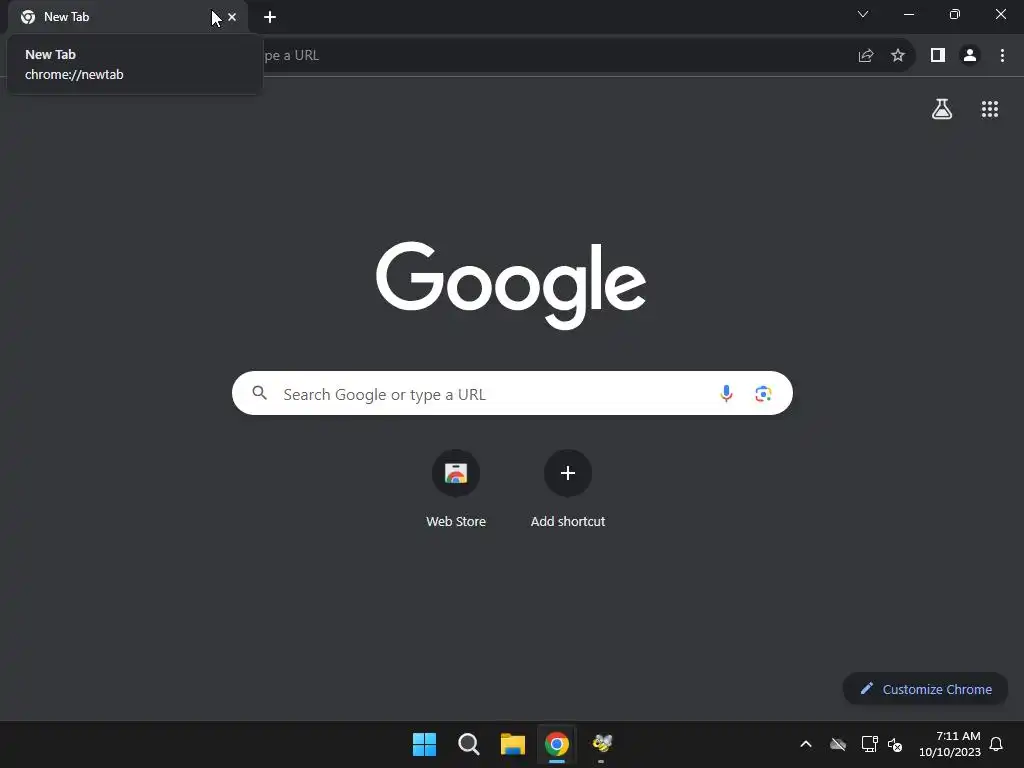
Task: Click the Chrome favicon on New Tab
Action: pos(28,17)
